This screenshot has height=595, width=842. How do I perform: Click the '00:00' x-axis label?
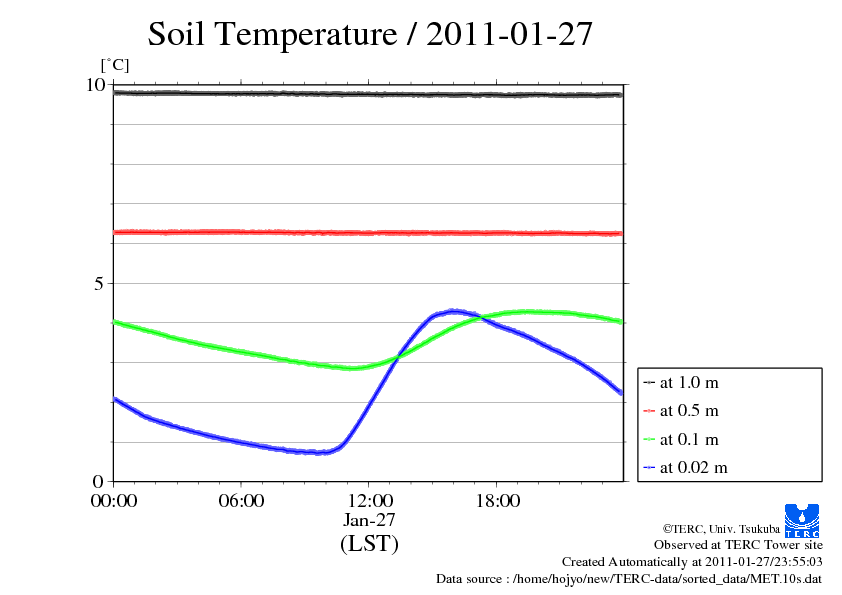114,501
